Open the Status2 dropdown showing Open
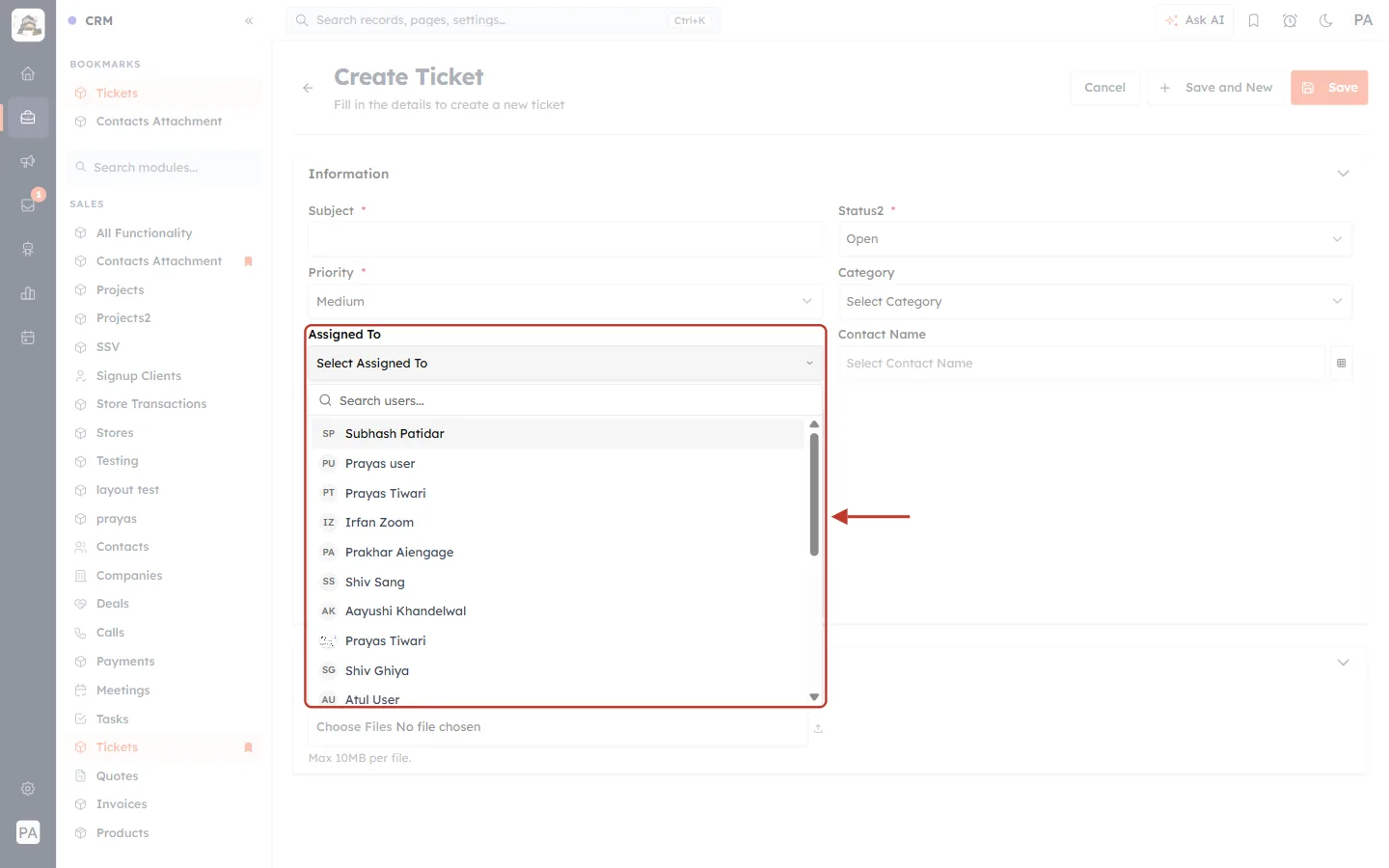Viewport: 1389px width, 868px height. (1095, 239)
